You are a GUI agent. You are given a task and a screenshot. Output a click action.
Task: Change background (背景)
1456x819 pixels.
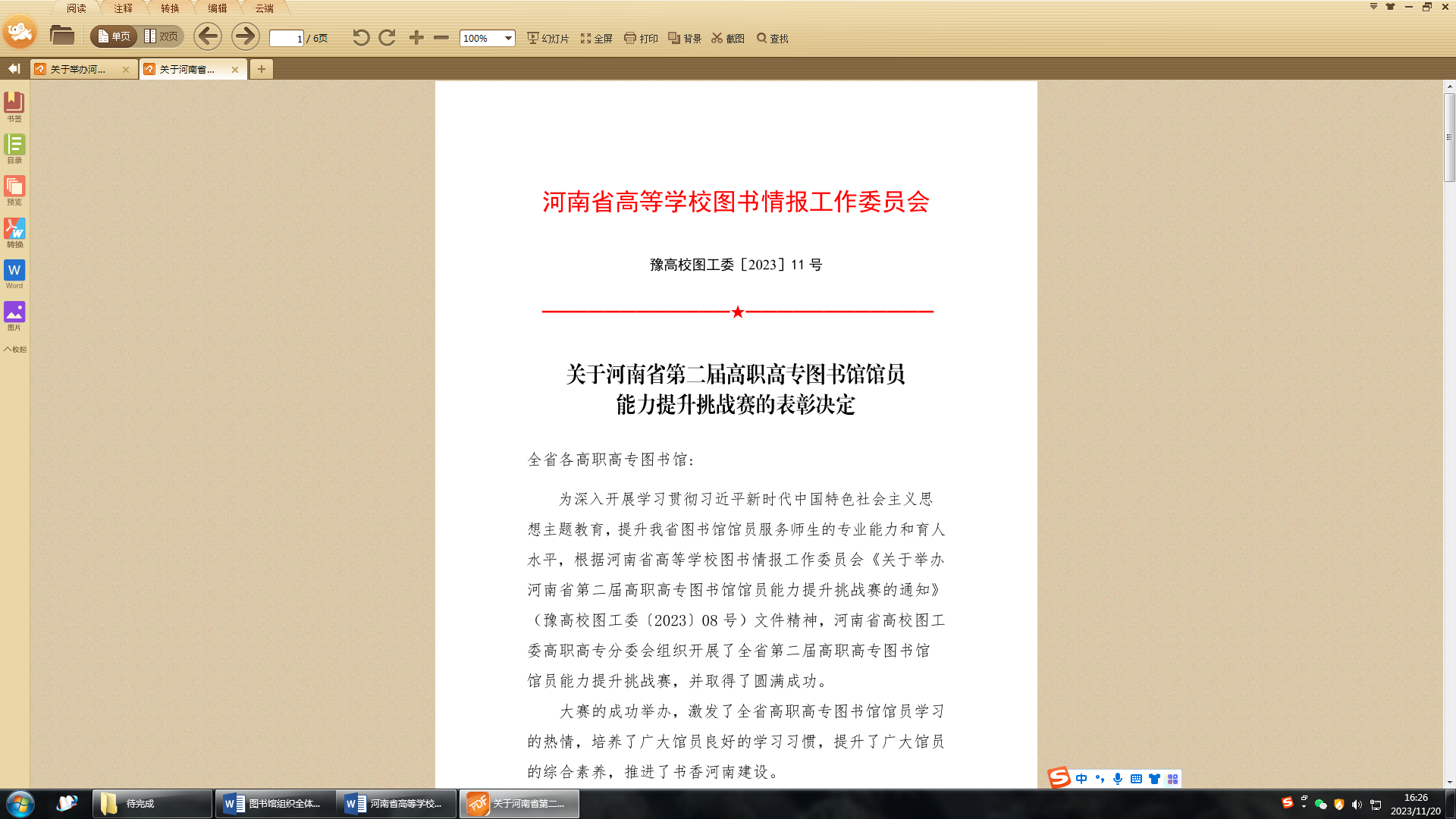(685, 38)
